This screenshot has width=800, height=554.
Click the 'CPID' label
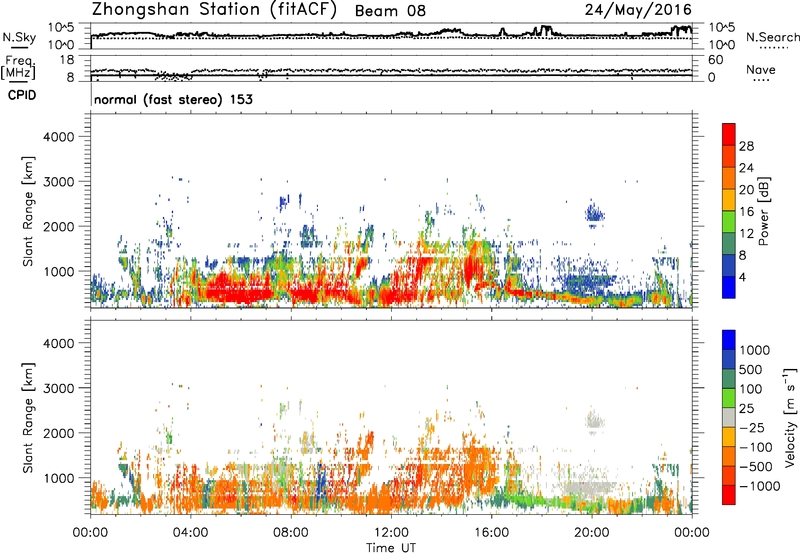point(22,95)
